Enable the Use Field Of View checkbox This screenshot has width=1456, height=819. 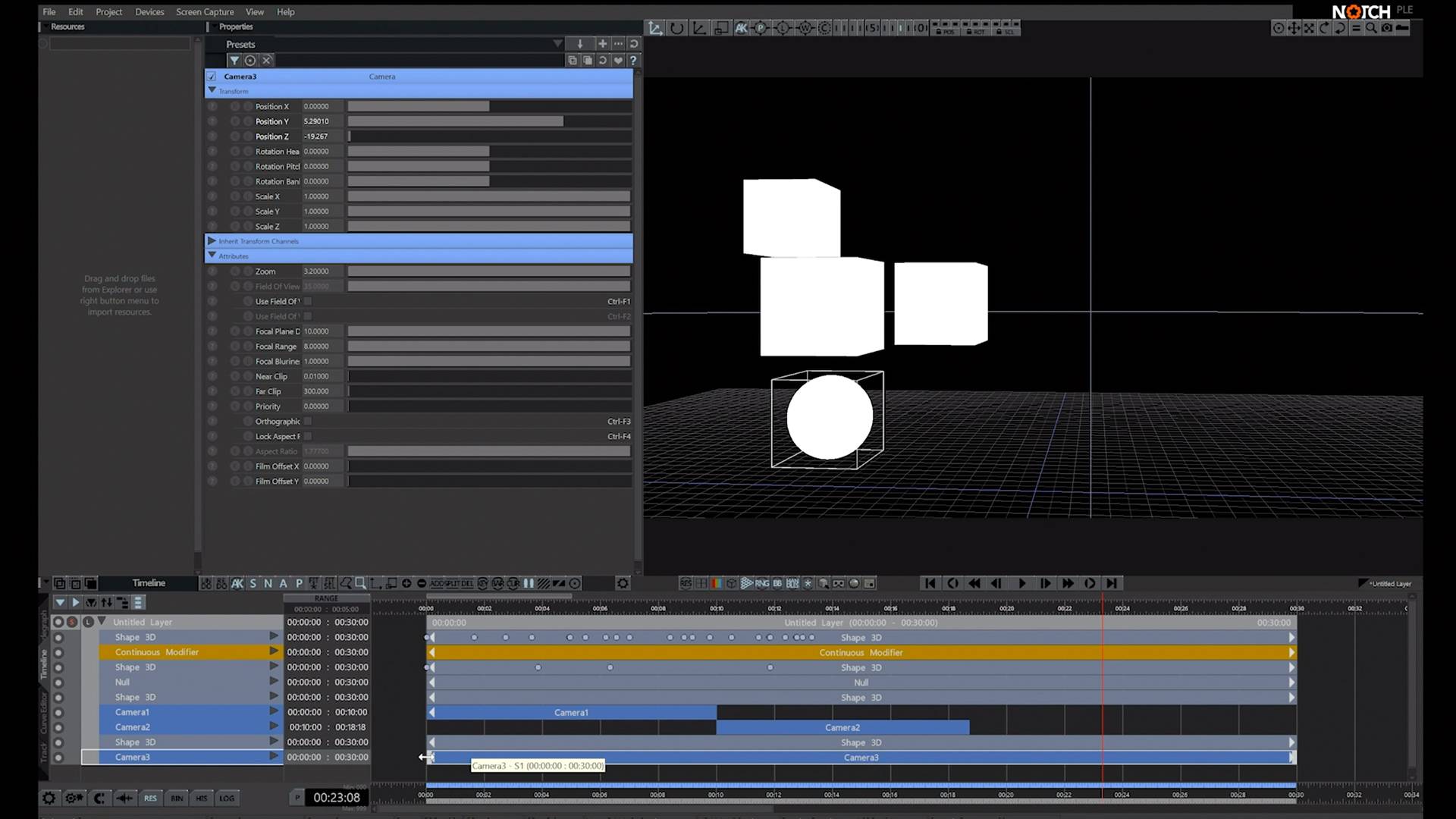click(x=308, y=301)
